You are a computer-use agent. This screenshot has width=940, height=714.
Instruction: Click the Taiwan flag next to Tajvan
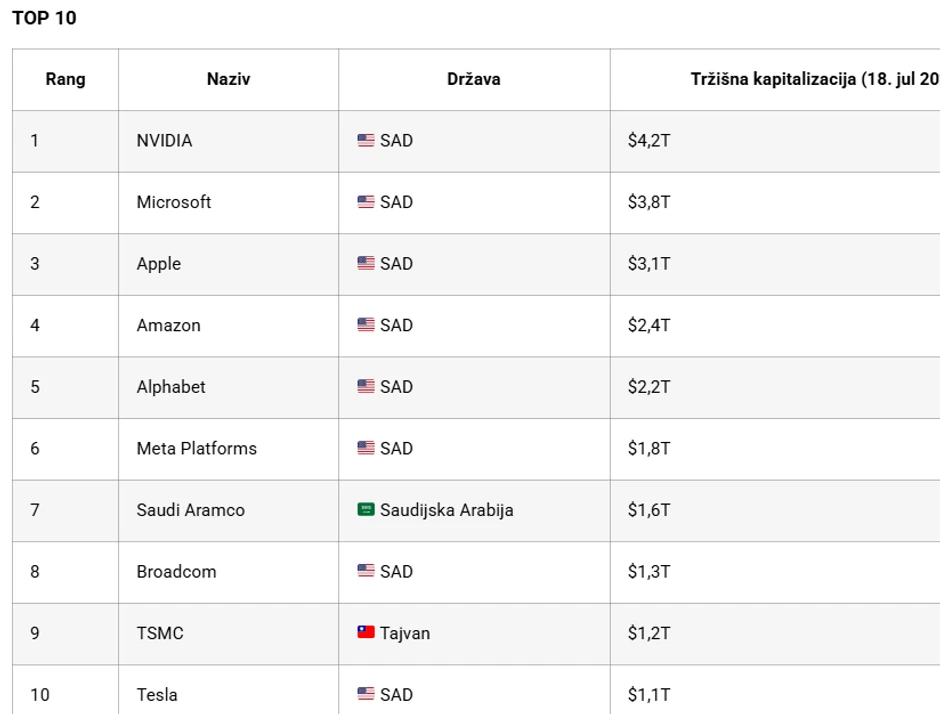click(x=366, y=633)
